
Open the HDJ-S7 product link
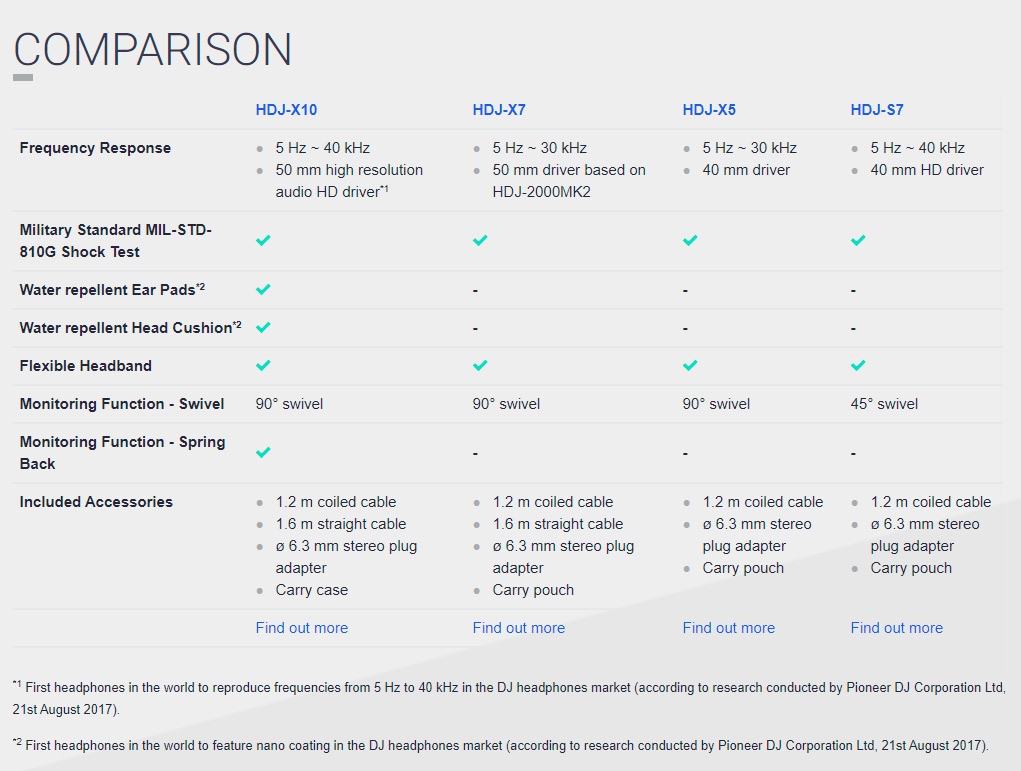(x=877, y=110)
